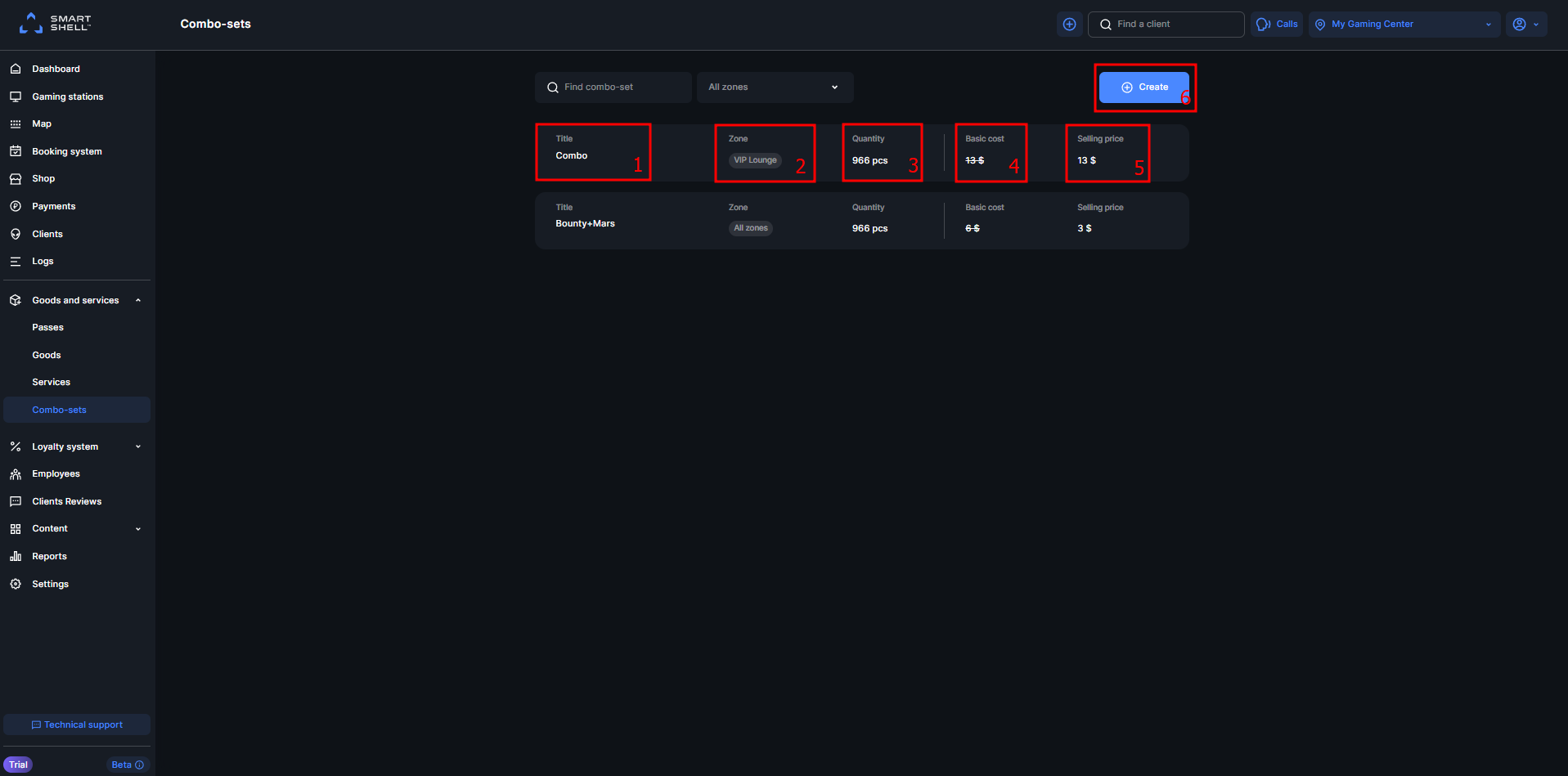Navigate to Shop section

(x=43, y=179)
